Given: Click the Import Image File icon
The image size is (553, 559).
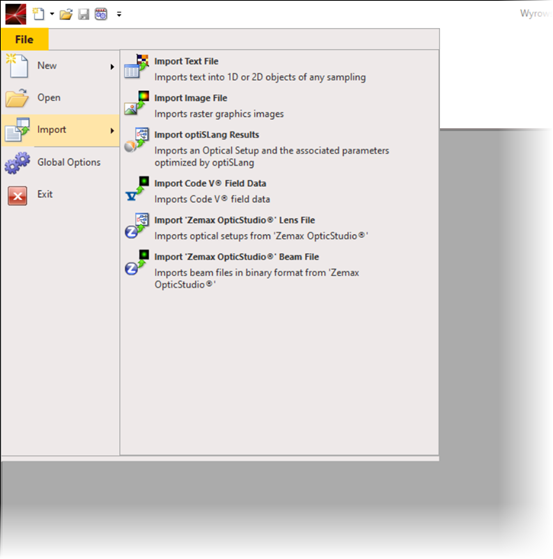Looking at the screenshot, I should [137, 103].
